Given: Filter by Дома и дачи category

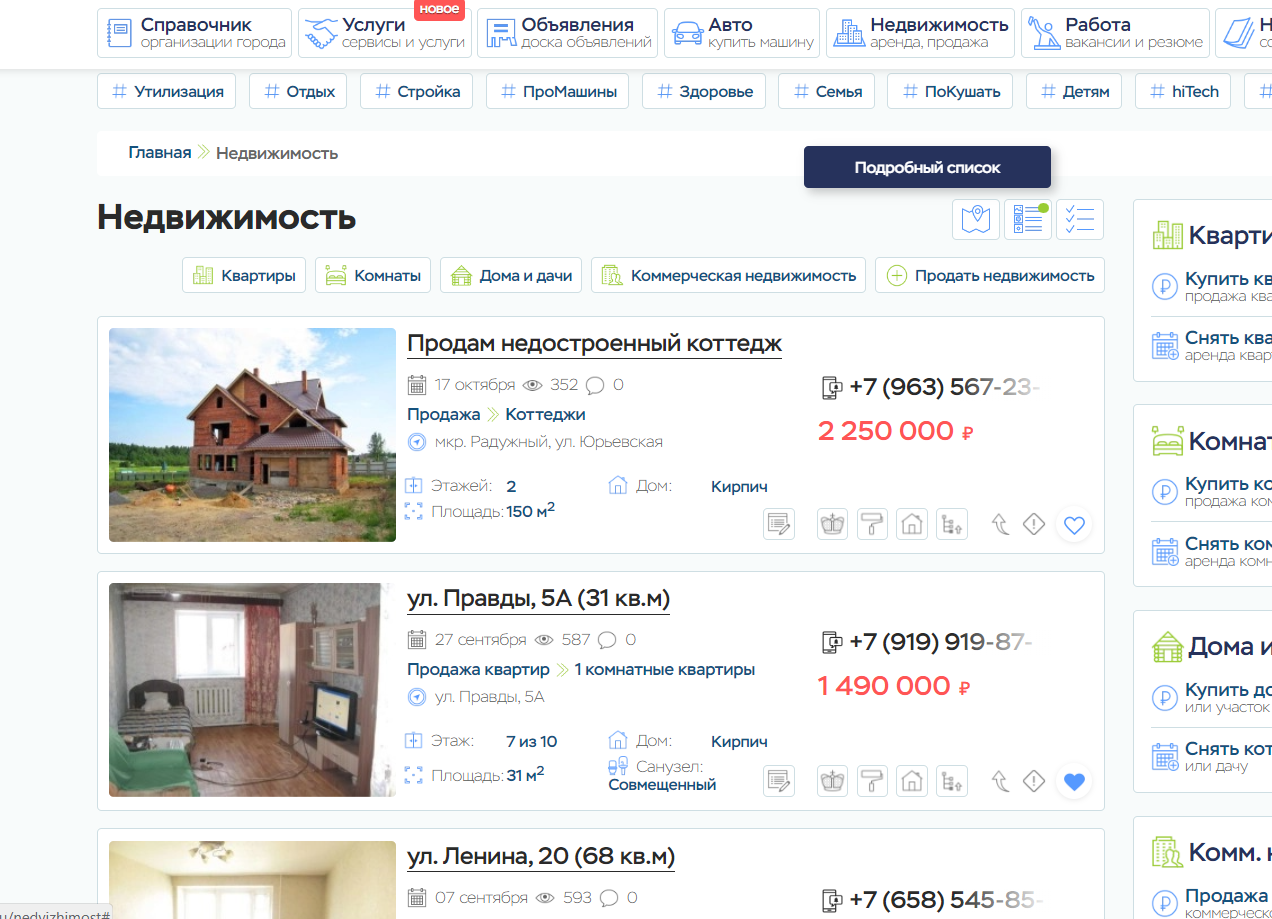Looking at the screenshot, I should (511, 275).
